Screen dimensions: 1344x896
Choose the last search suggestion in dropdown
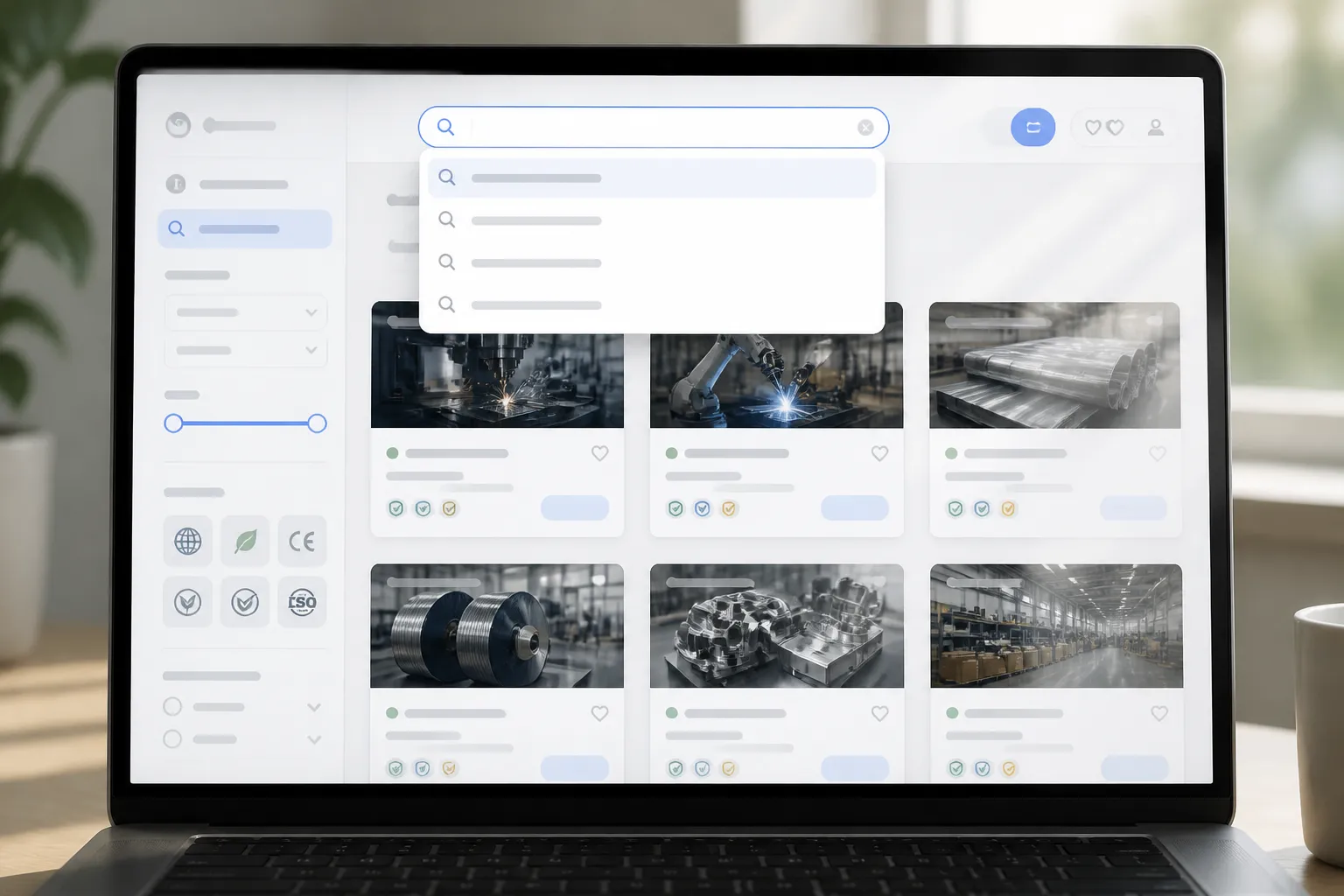point(652,305)
